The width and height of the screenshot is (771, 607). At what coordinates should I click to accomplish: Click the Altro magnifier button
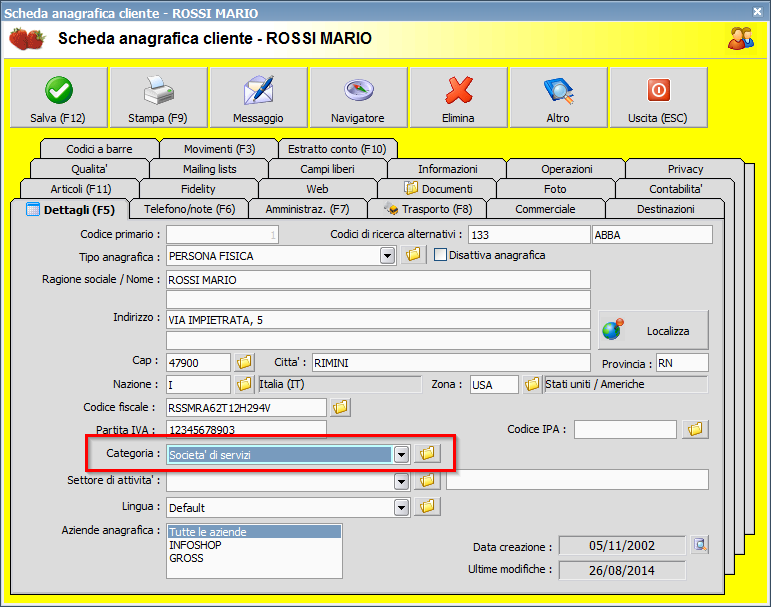pos(559,97)
